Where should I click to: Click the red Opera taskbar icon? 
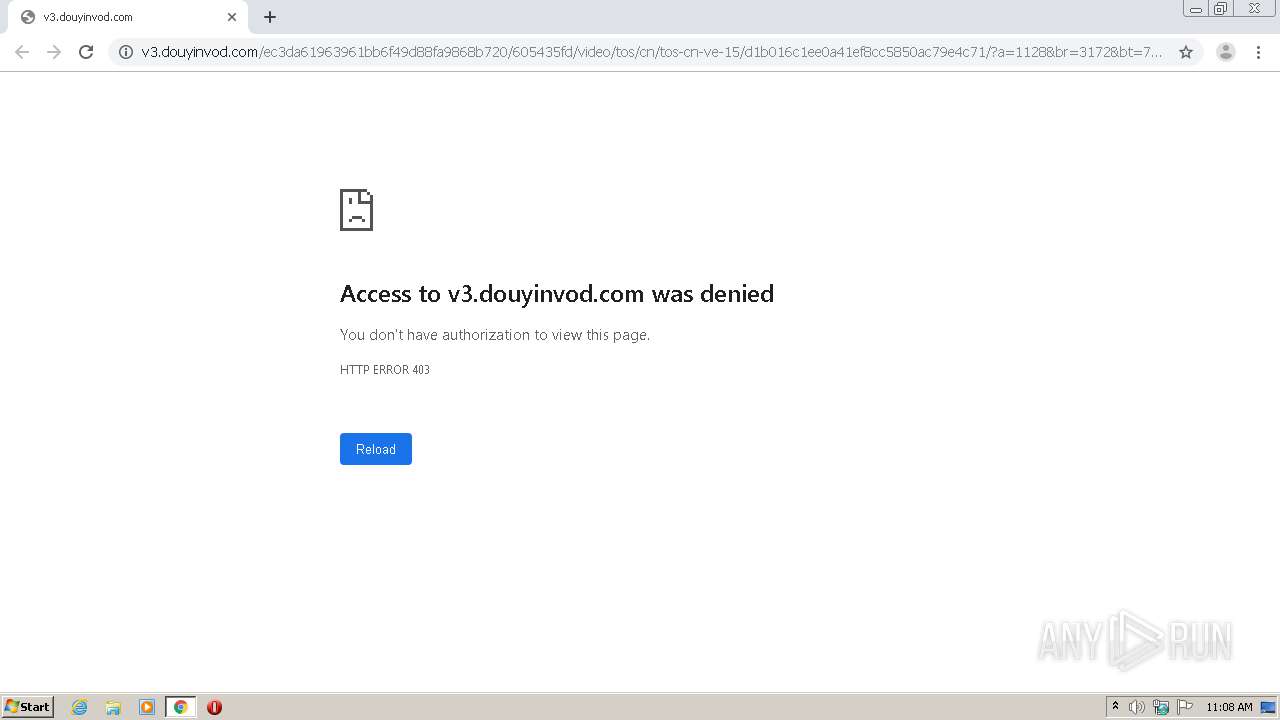pos(214,707)
